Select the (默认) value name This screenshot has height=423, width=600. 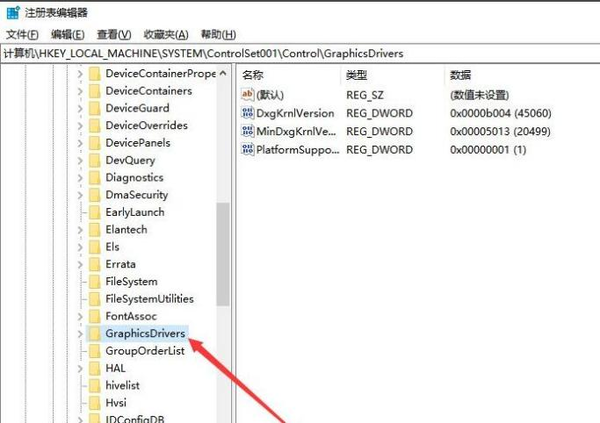270,95
